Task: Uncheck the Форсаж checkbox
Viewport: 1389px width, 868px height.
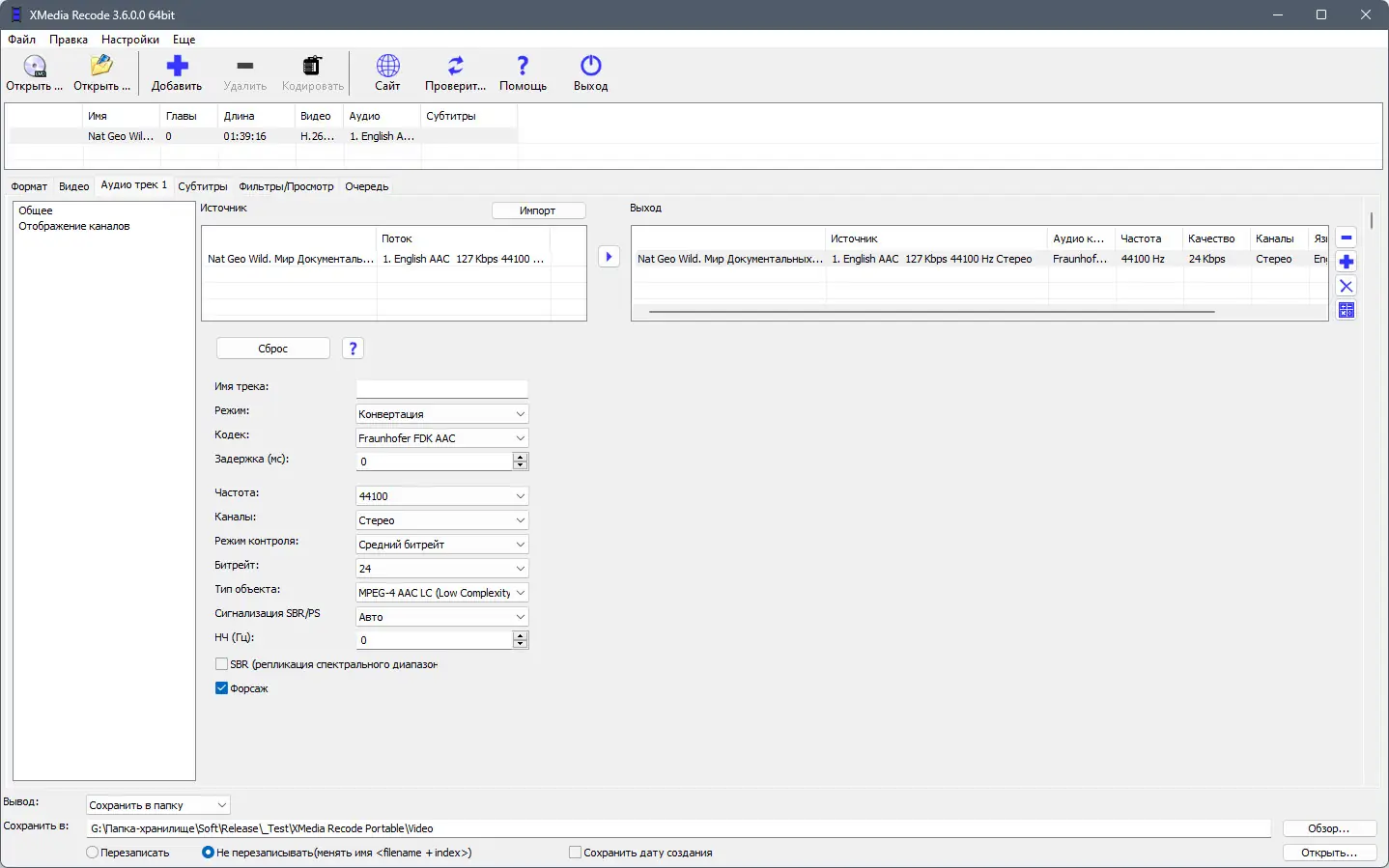Action: [222, 688]
